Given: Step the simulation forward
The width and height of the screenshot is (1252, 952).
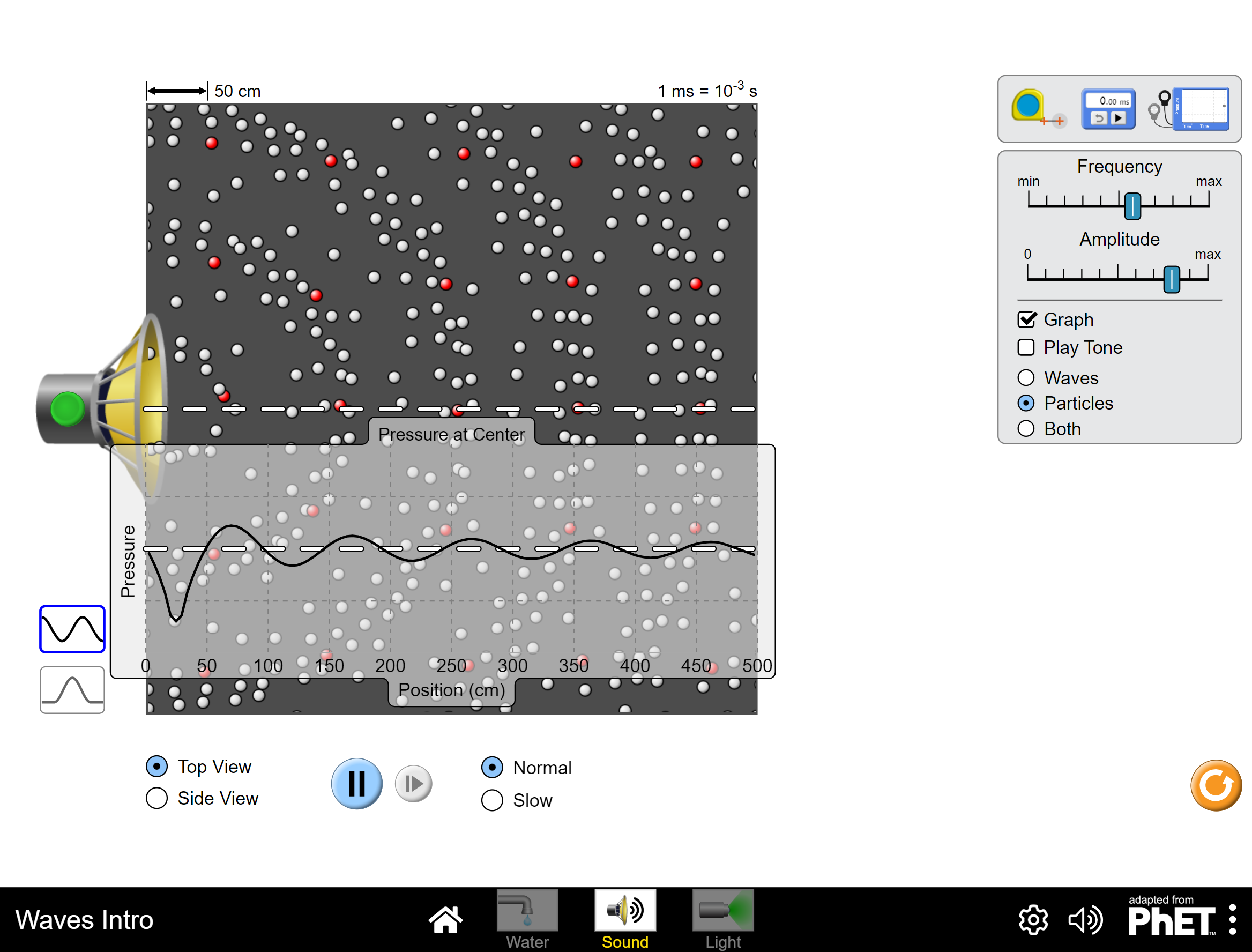Looking at the screenshot, I should click(x=413, y=784).
